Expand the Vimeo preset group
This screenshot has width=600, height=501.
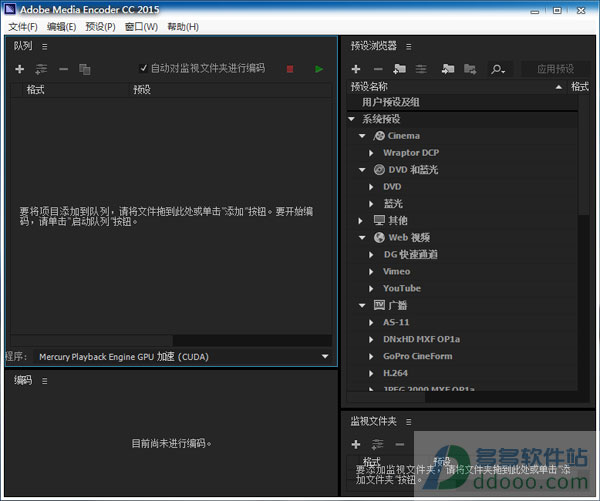pos(371,271)
